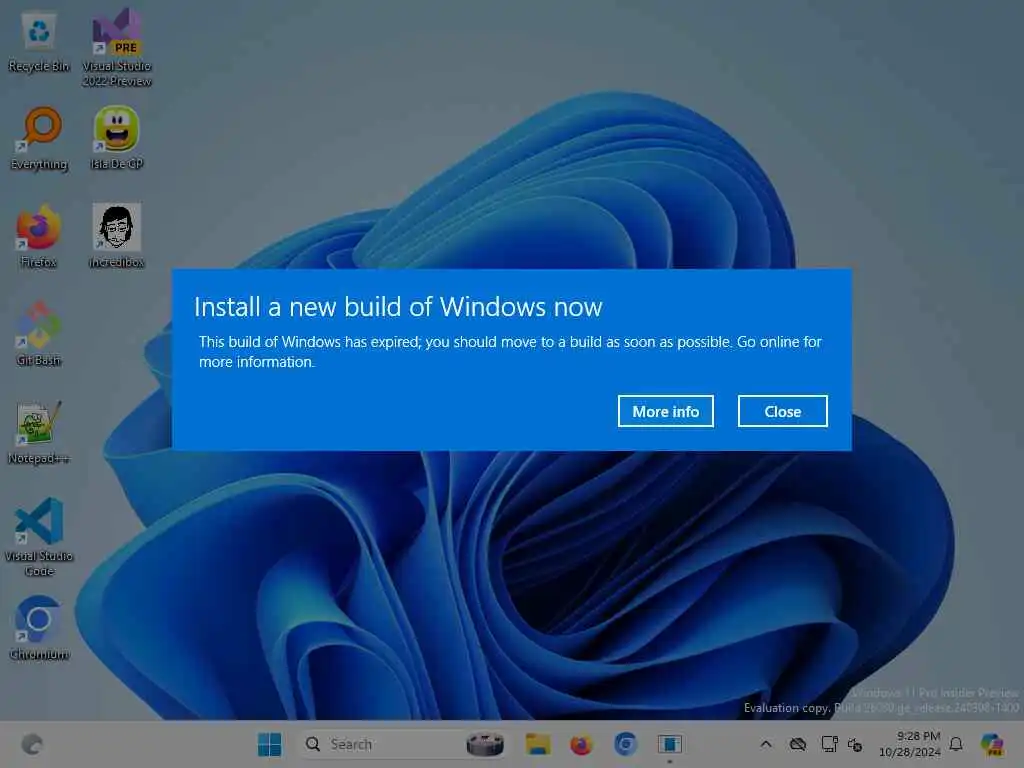The height and width of the screenshot is (768, 1024).
Task: Select the Isla De CP desktop icon
Action: (117, 138)
